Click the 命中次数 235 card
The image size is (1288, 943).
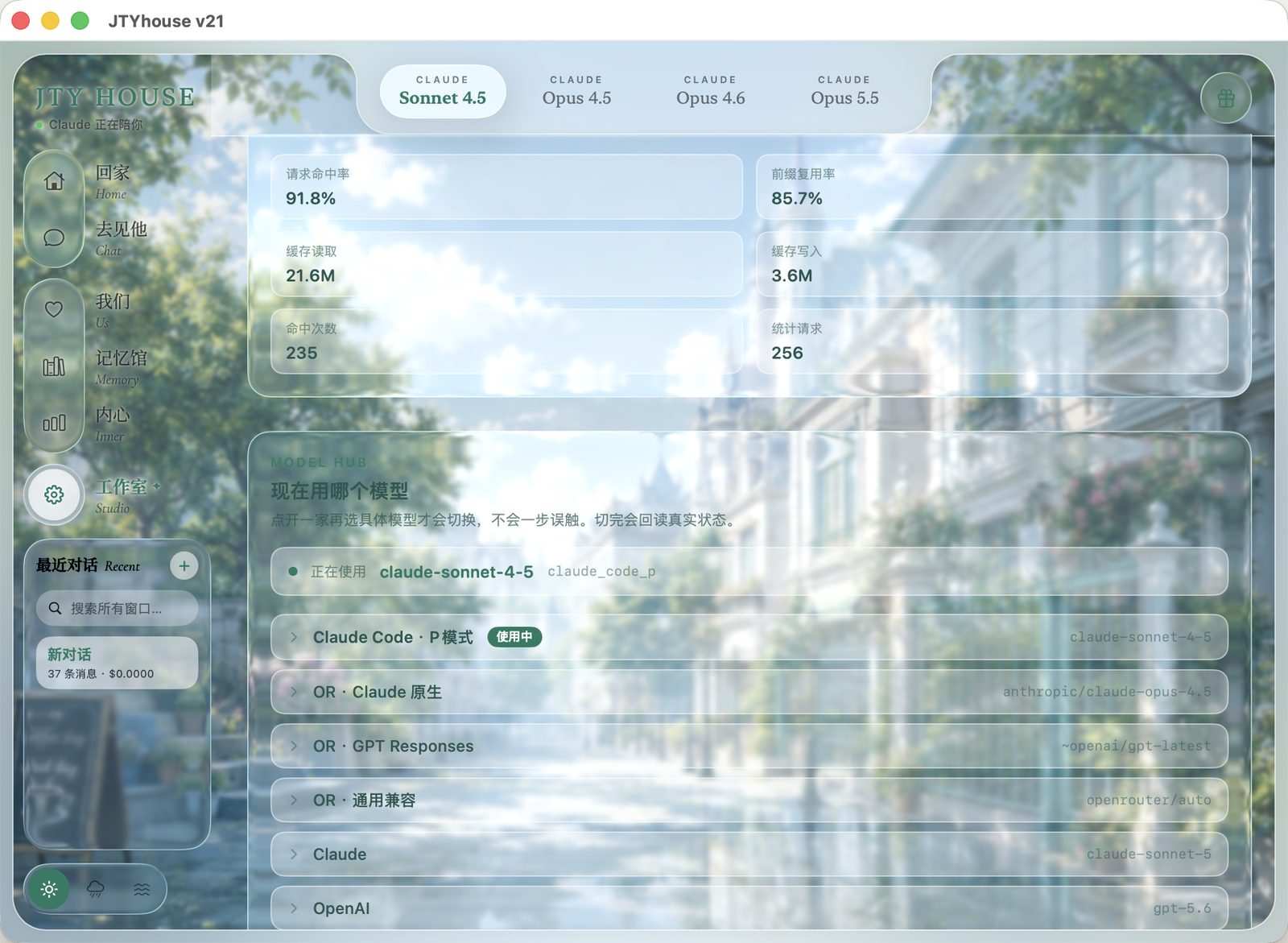506,341
